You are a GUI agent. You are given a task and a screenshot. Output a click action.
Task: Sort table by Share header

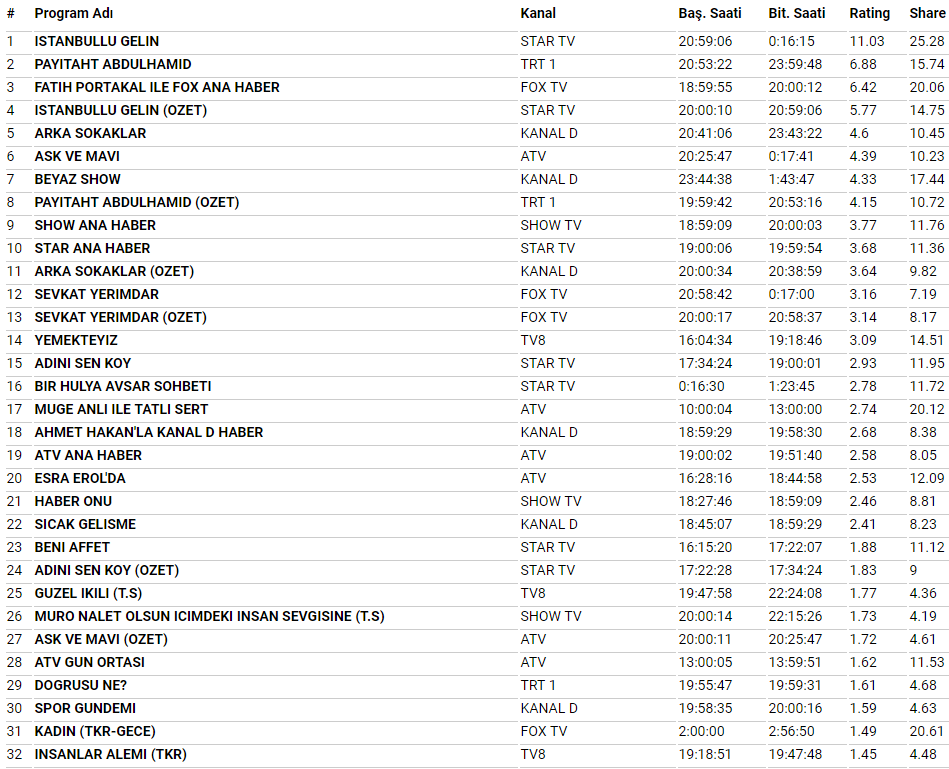click(927, 13)
